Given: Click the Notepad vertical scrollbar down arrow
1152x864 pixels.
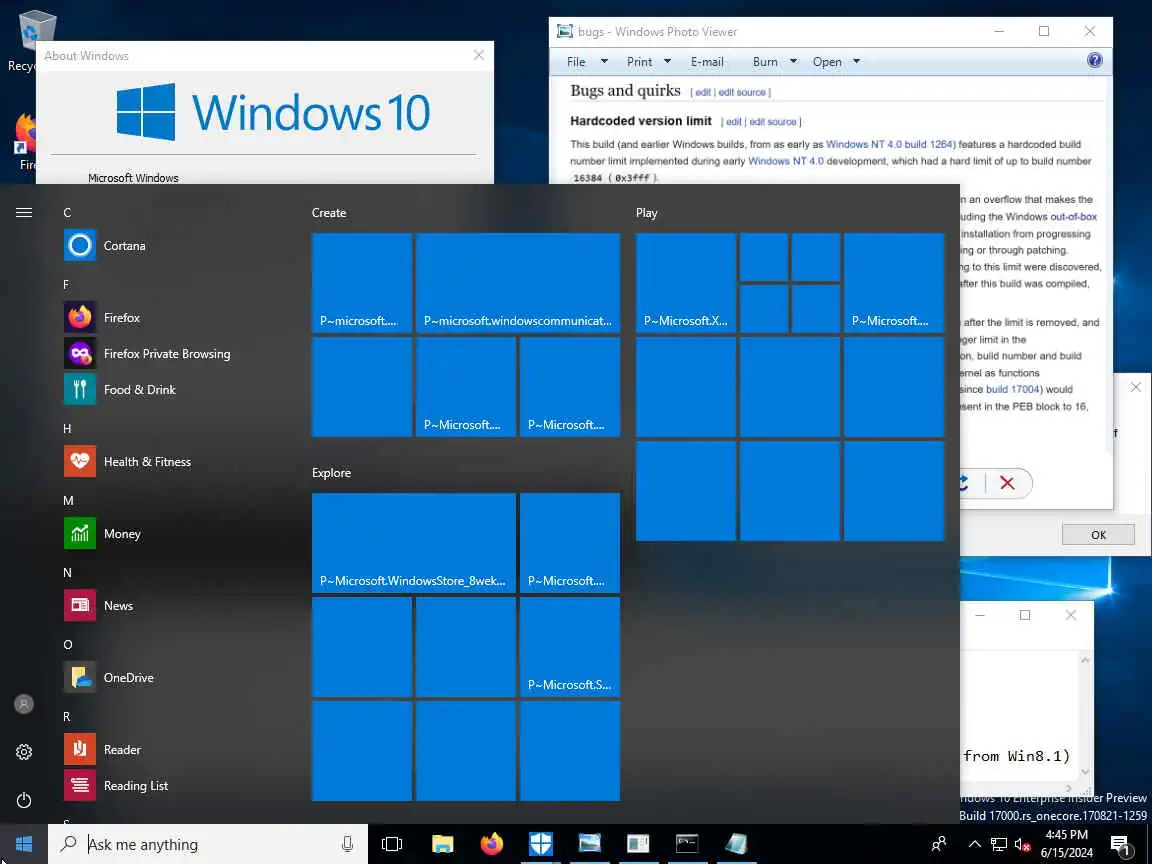Looking at the screenshot, I should coord(1085,771).
